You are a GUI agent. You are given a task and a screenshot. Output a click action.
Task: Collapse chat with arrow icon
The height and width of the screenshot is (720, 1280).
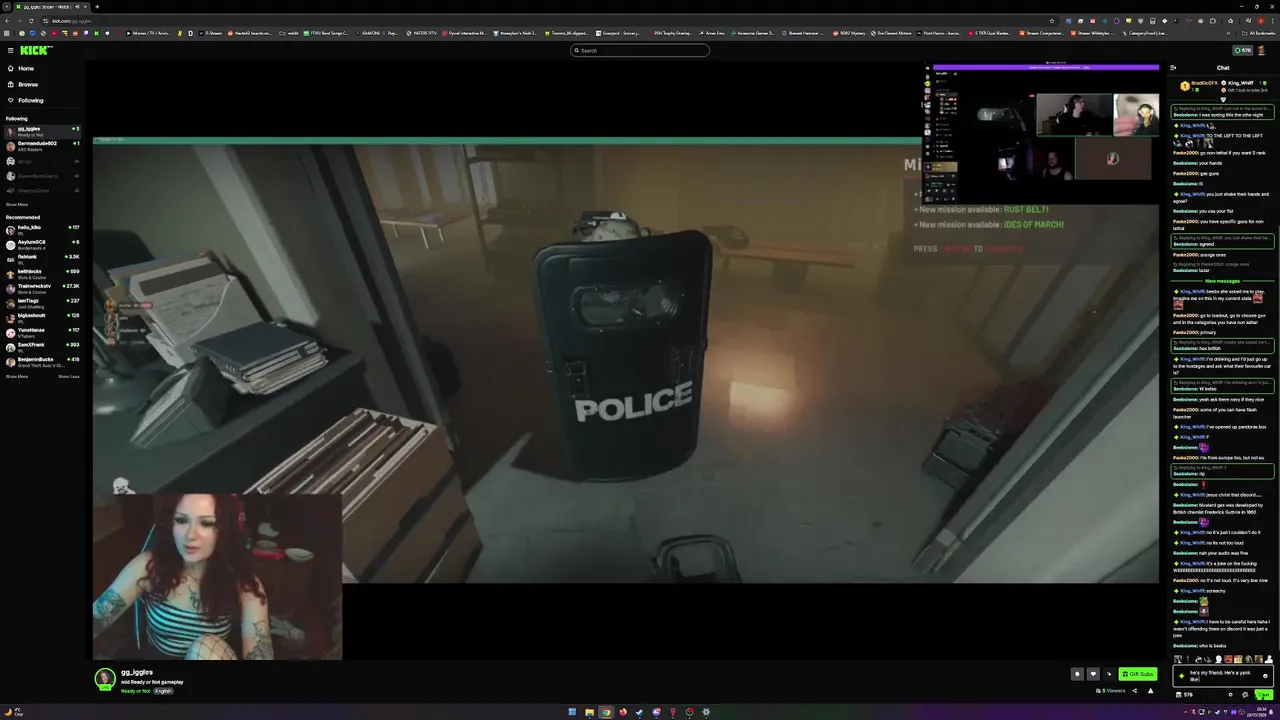(x=1173, y=68)
